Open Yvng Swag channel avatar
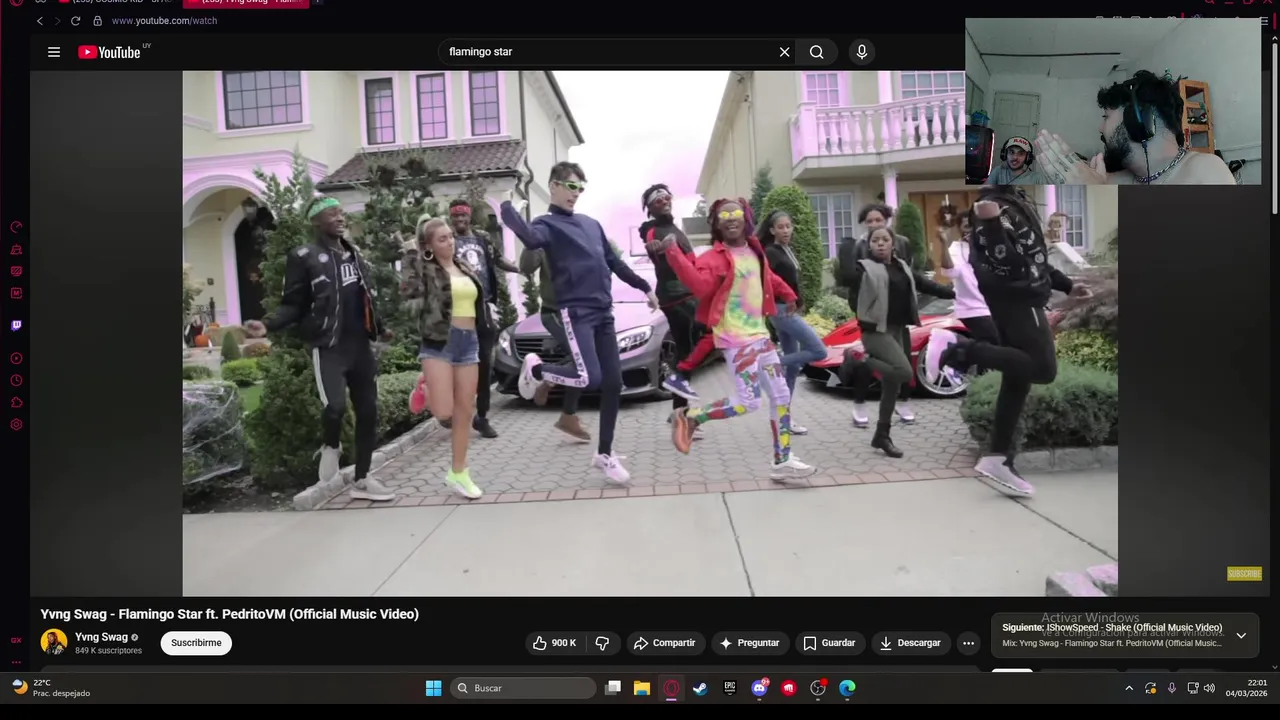This screenshot has width=1280, height=720. pos(54,642)
